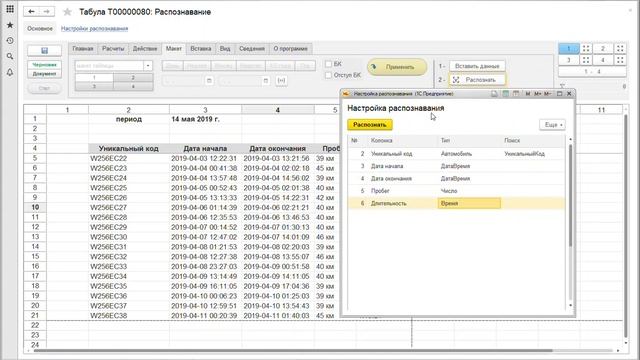The width and height of the screenshot is (640, 360).
Task: Click Распознать in the toolbar step 2
Action: pyautogui.click(x=477, y=80)
